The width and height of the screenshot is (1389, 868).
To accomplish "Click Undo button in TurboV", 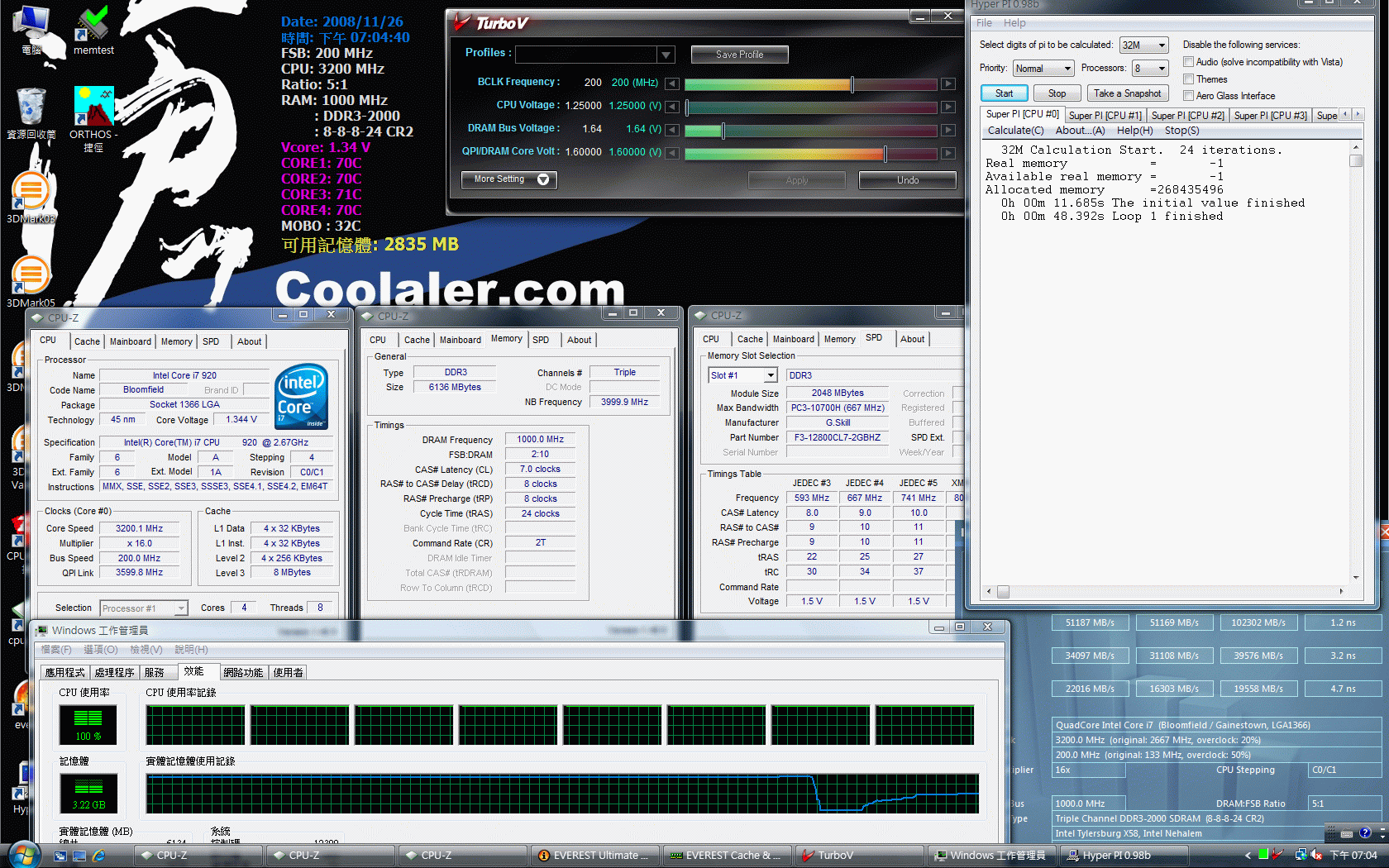I will 907,180.
